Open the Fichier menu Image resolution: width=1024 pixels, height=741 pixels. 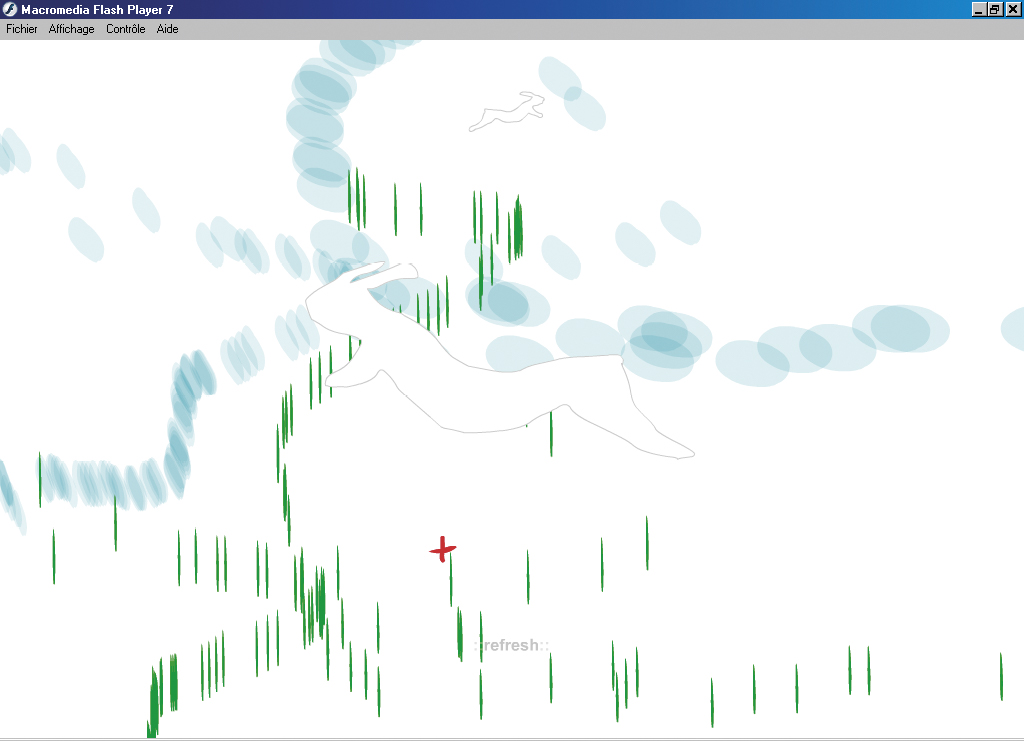click(22, 29)
